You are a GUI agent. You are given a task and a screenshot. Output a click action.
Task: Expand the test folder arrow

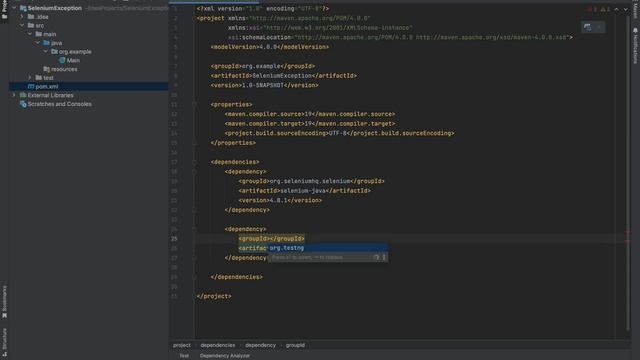pos(29,78)
